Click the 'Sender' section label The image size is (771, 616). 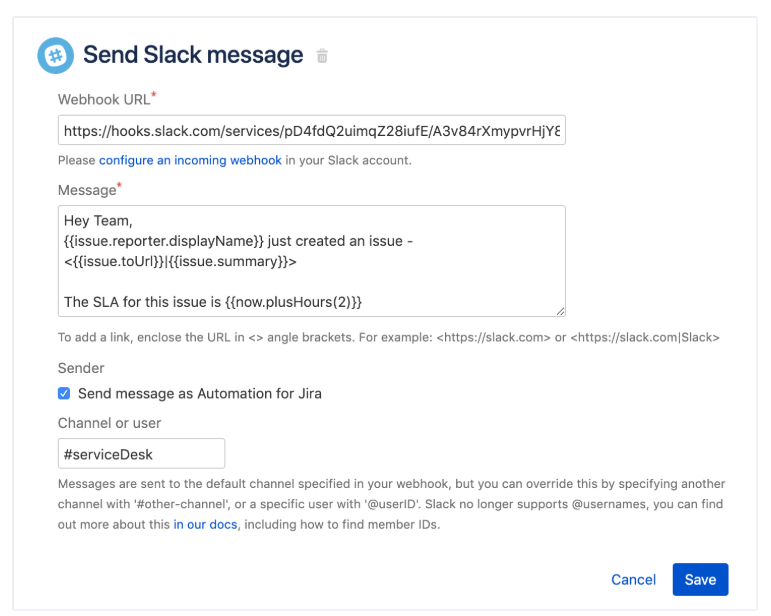81,369
